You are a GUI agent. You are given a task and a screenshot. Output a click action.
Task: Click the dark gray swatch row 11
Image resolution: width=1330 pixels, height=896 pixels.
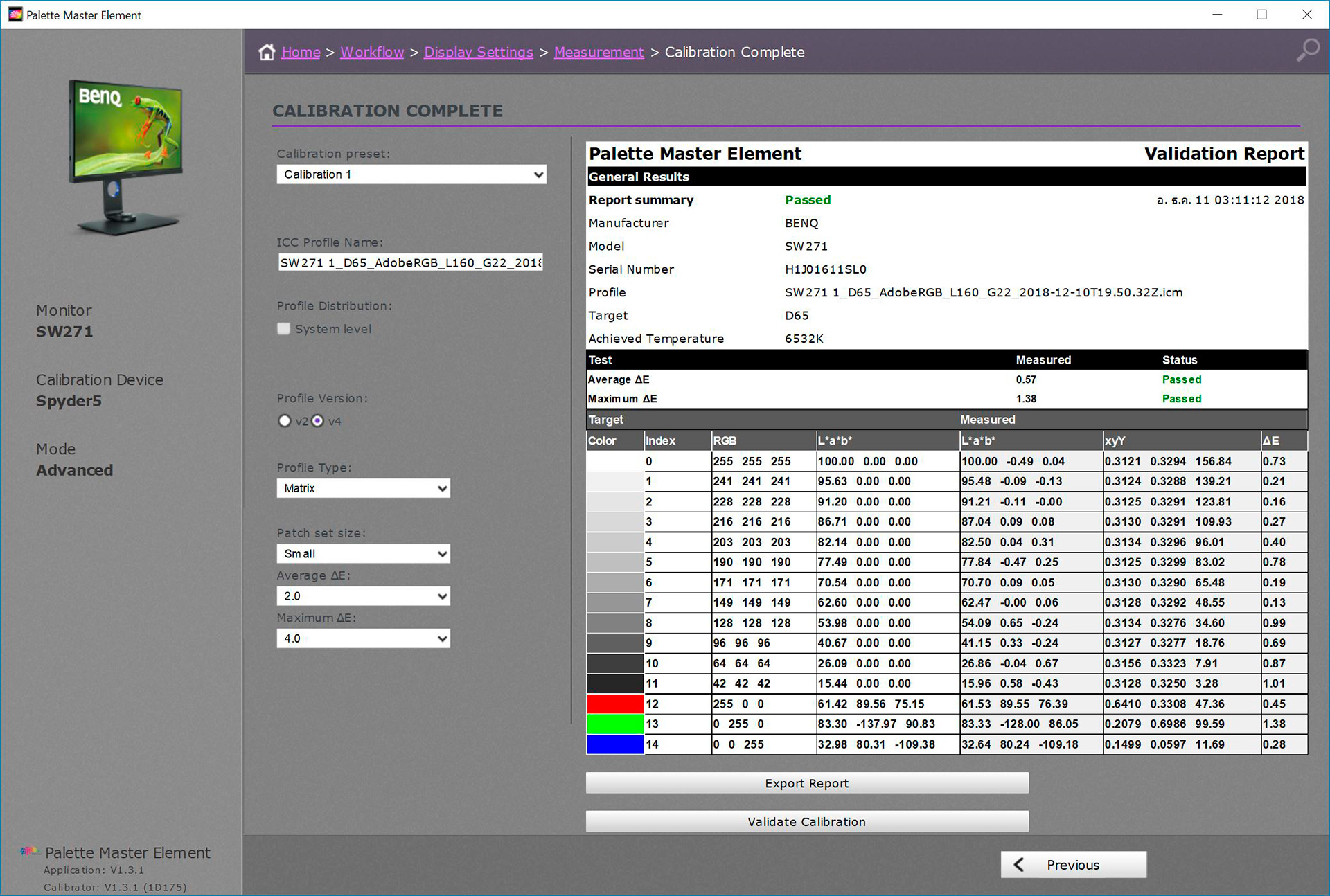tap(615, 684)
